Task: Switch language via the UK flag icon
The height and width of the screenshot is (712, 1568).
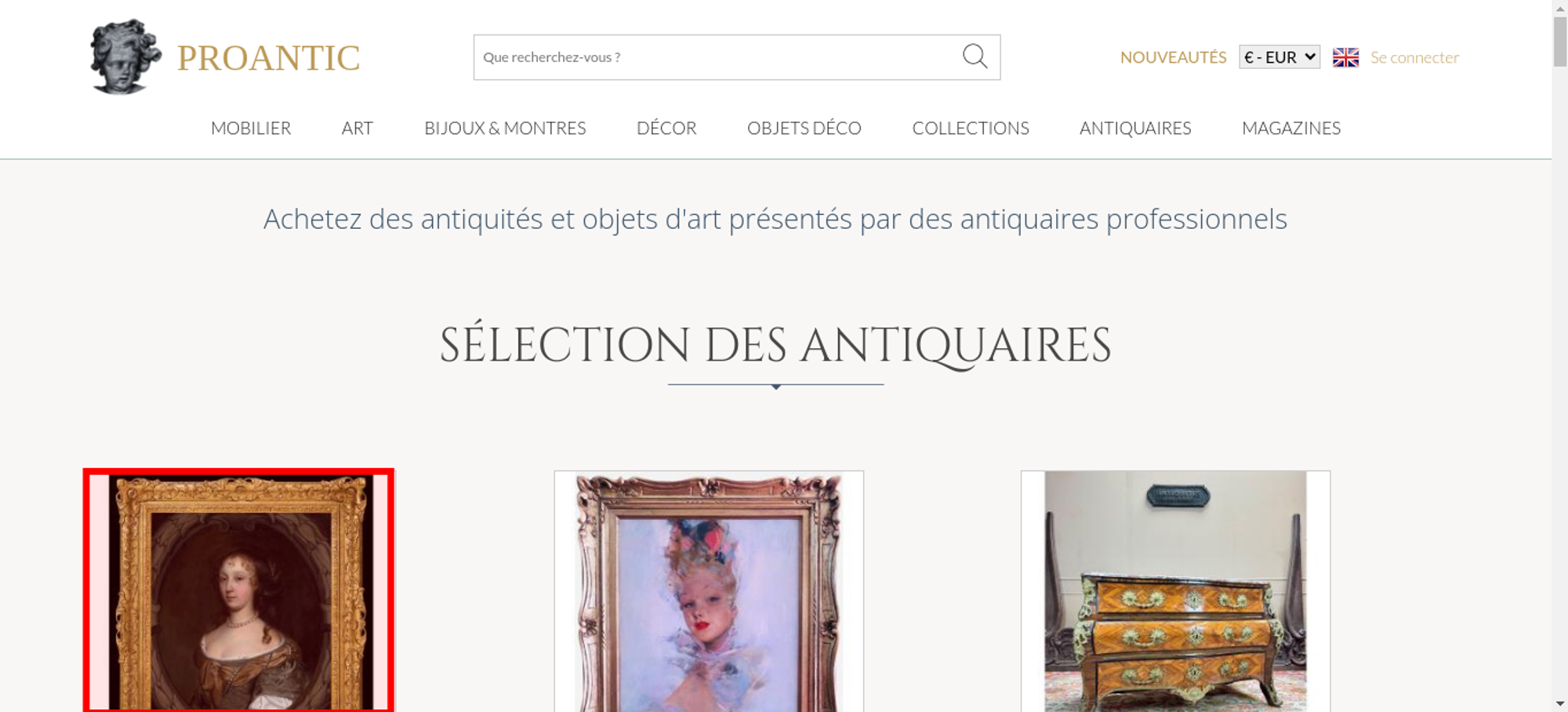Action: 1345,57
